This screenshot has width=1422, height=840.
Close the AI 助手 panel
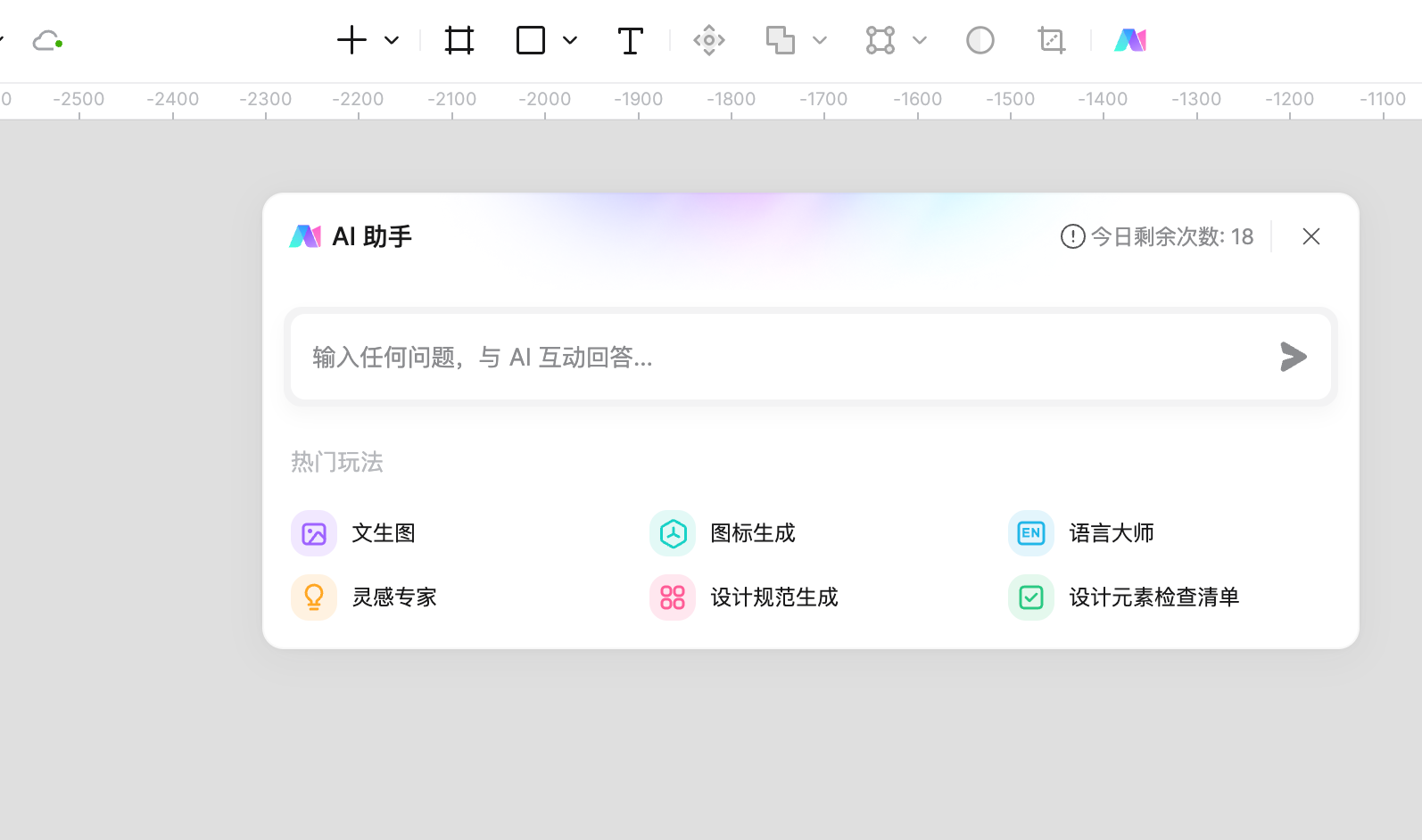pyautogui.click(x=1311, y=236)
